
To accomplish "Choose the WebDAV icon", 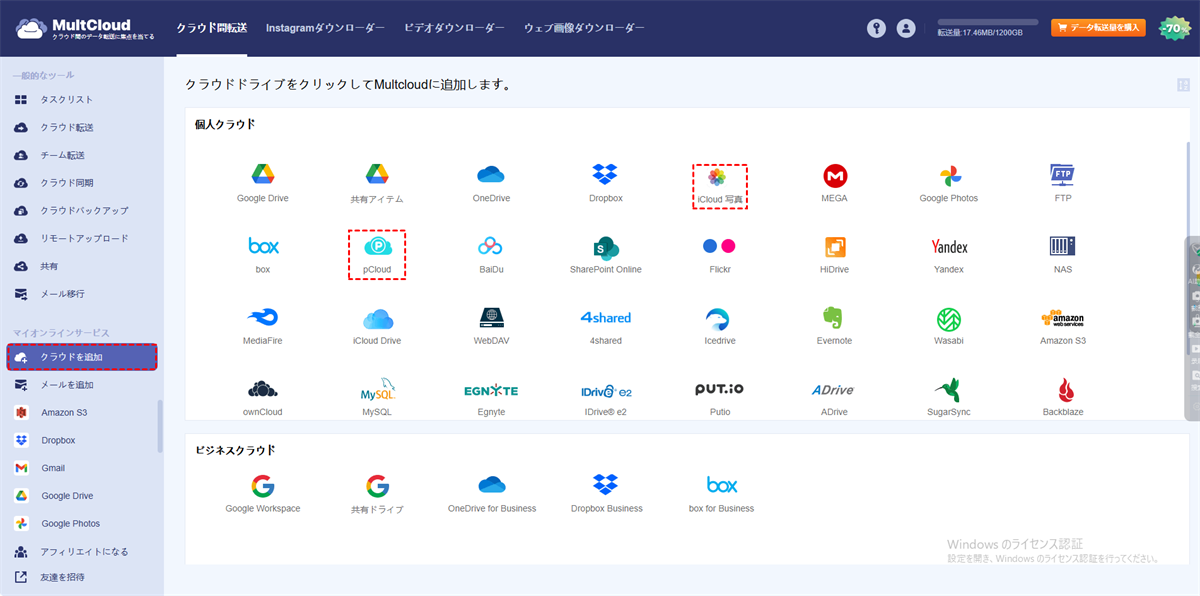I will click(x=491, y=318).
